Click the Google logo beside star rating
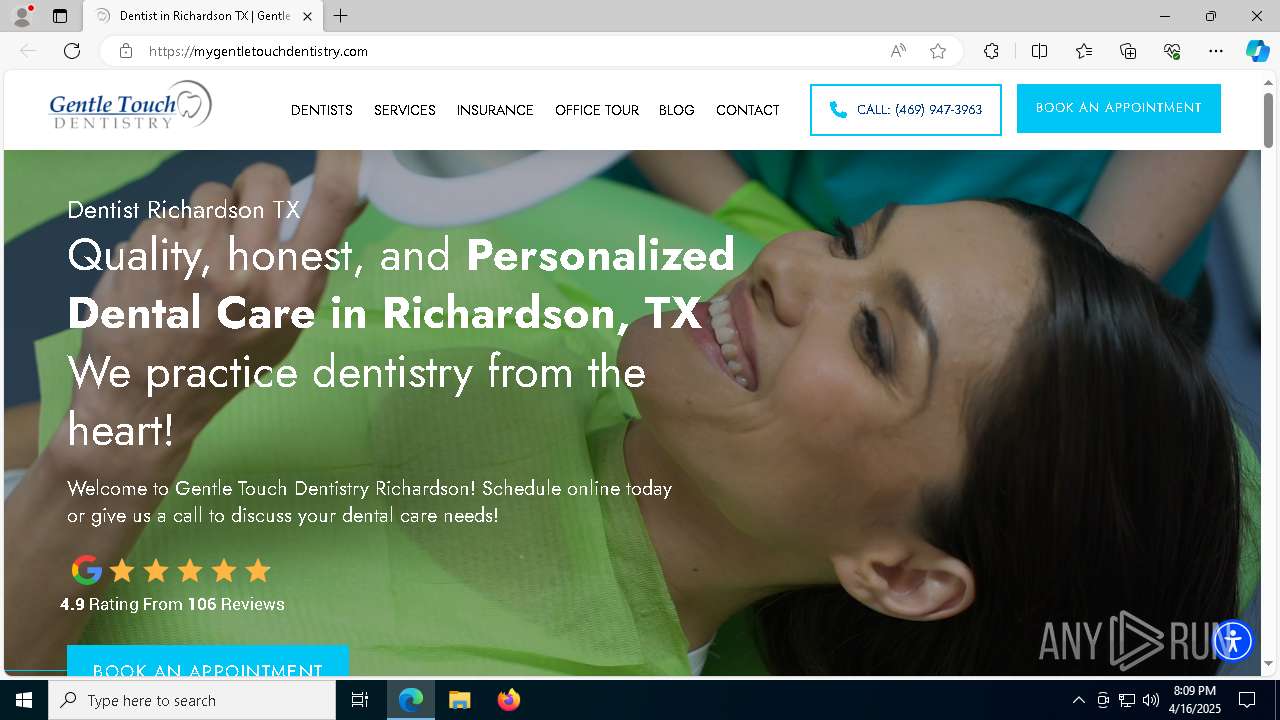This screenshot has height=720, width=1280. (87, 570)
